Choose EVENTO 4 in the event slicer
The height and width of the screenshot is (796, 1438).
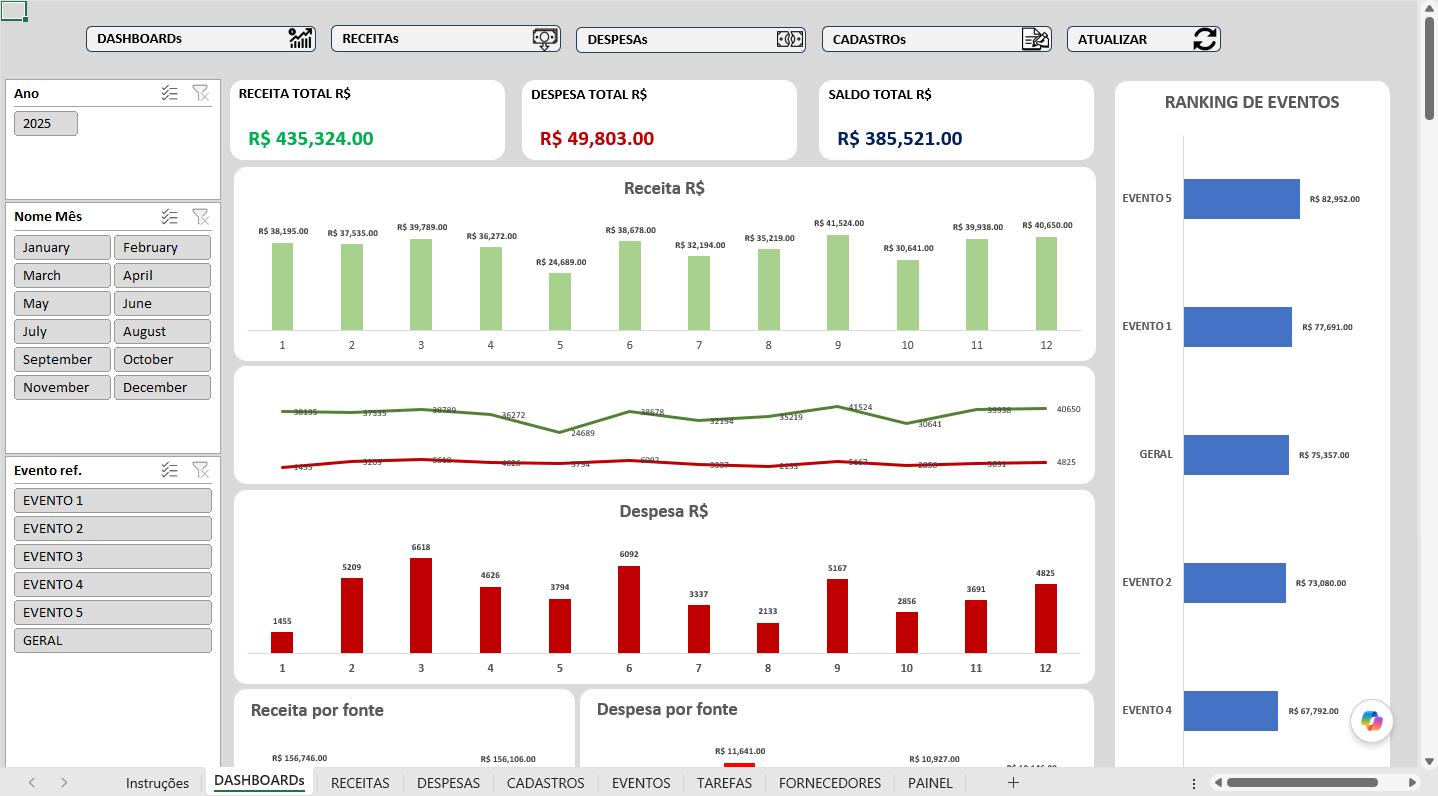113,584
